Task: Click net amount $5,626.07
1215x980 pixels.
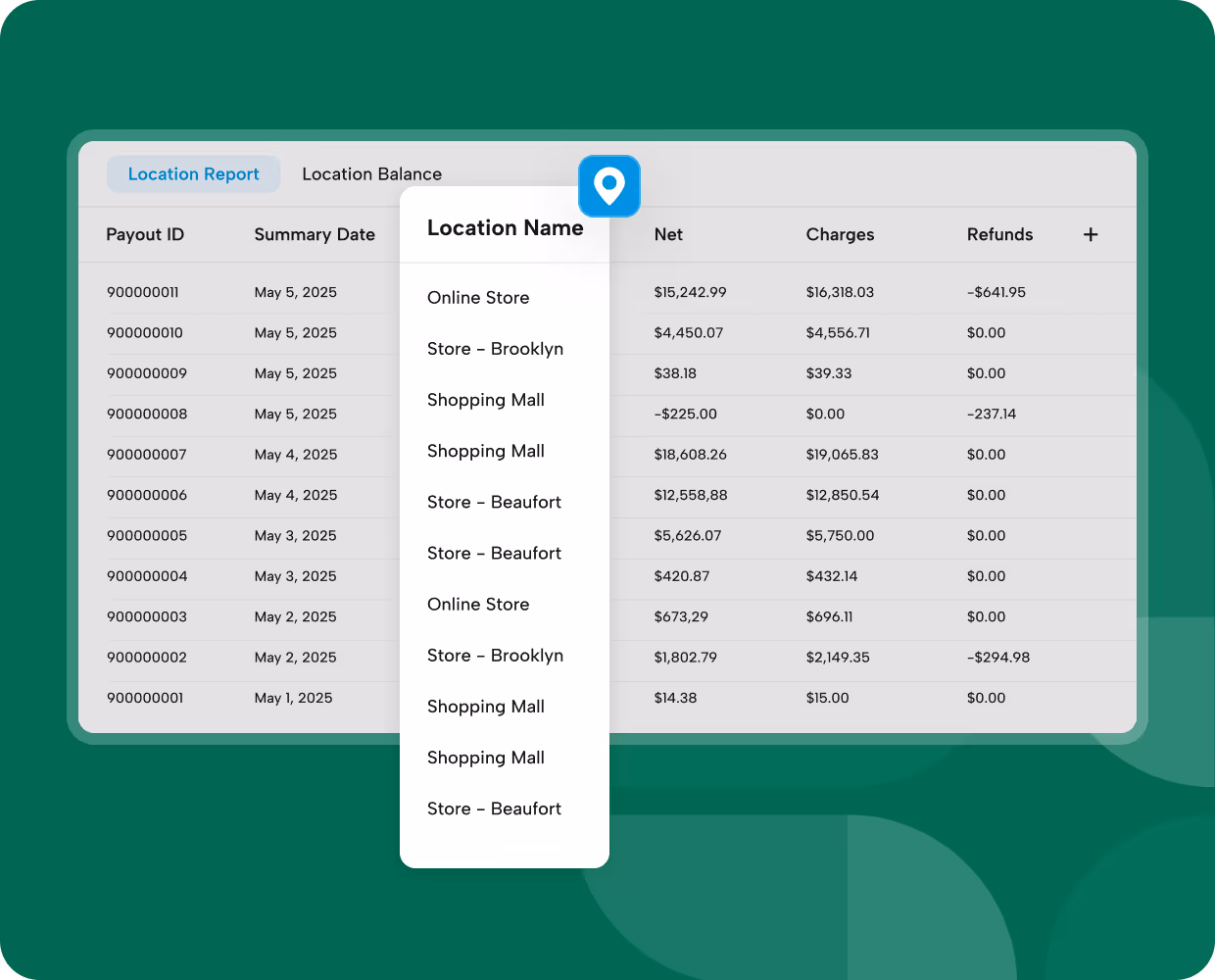Action: pos(687,536)
